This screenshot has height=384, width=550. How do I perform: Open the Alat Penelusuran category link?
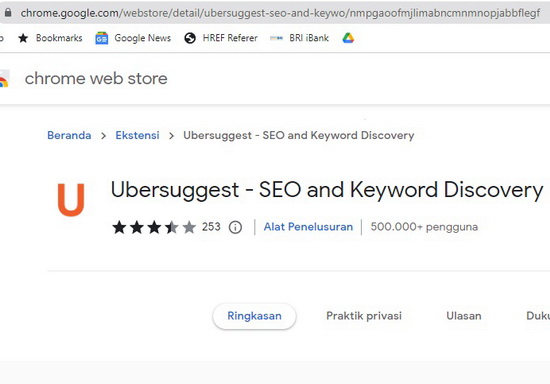[308, 227]
